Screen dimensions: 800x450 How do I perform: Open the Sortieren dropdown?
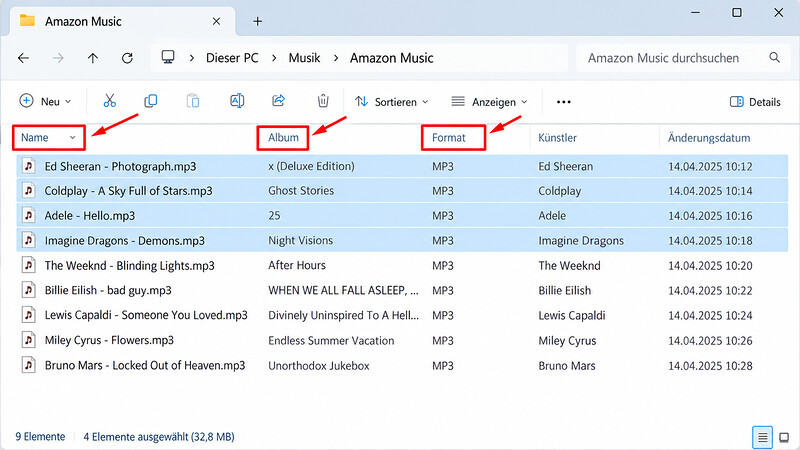click(x=391, y=102)
